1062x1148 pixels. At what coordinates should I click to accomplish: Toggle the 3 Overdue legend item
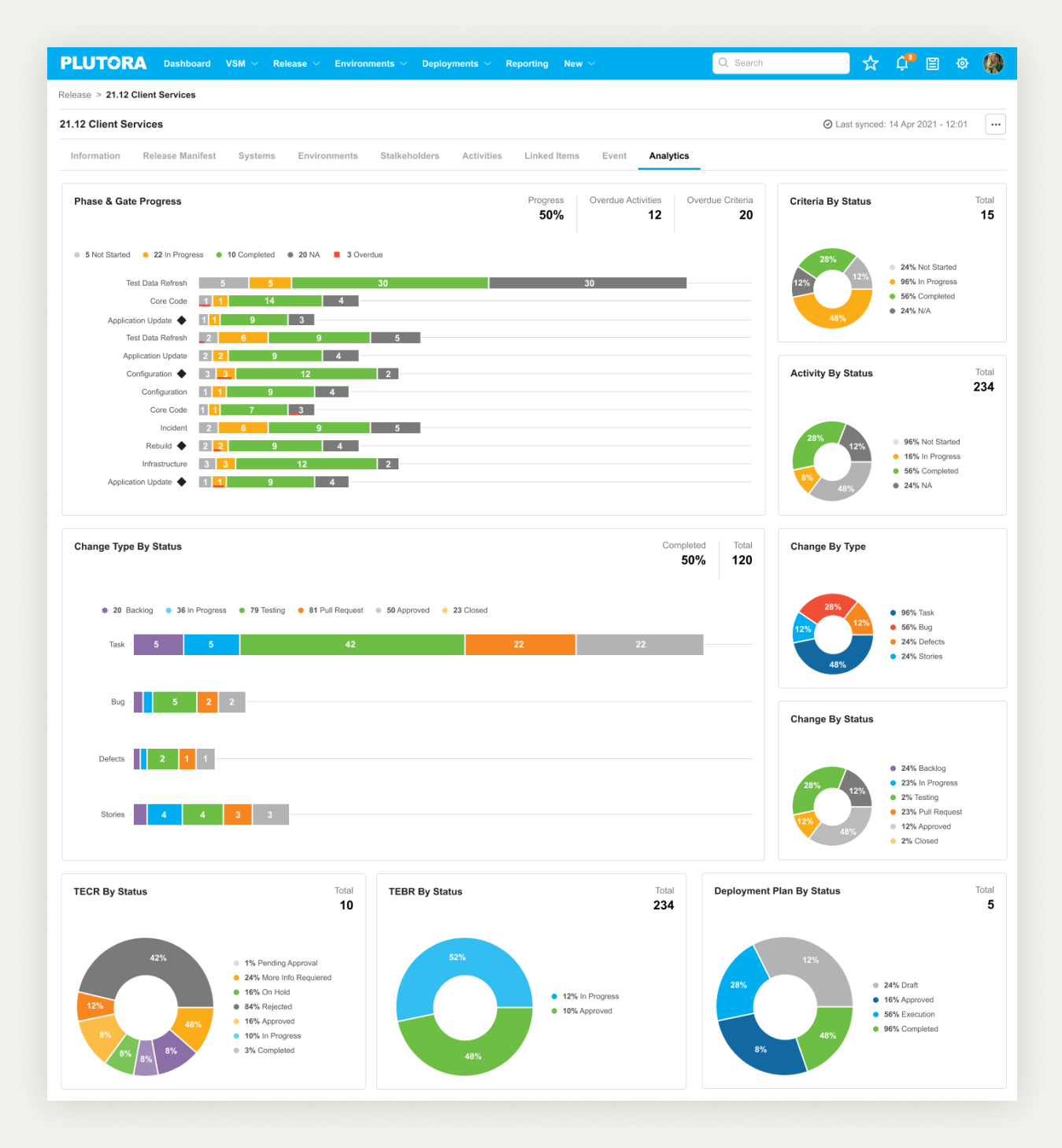click(358, 255)
